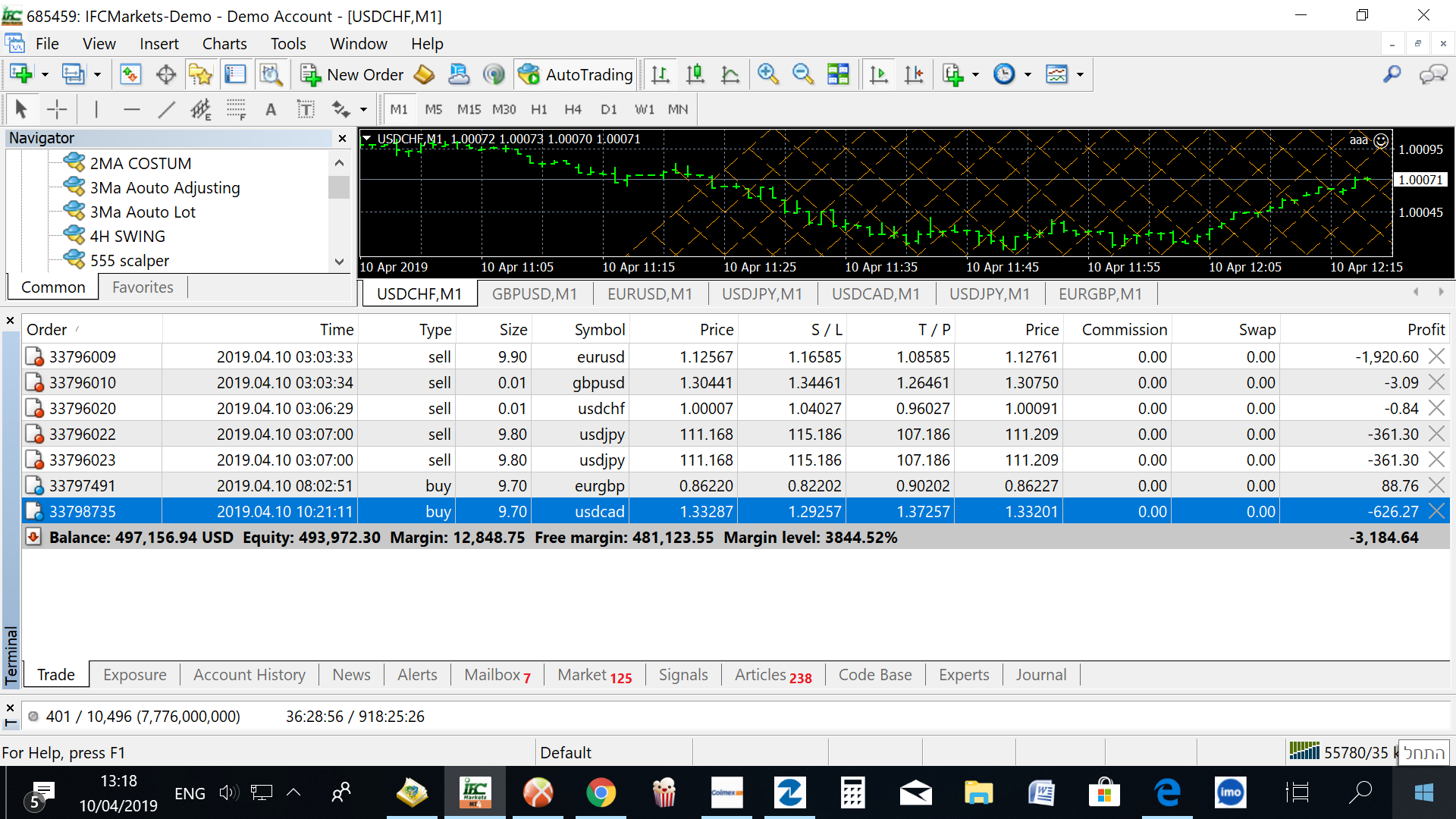Screen dimensions: 1456x819
Task: Open the search magnifier icon
Action: (x=1392, y=74)
